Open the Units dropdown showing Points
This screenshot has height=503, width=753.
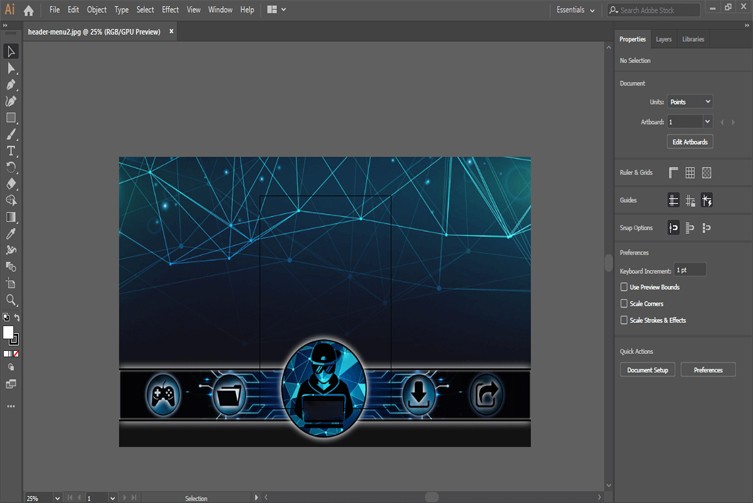[690, 102]
